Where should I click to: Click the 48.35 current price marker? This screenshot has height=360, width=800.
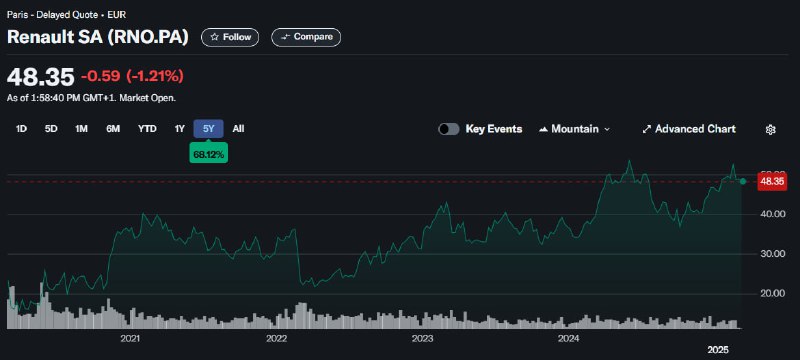pos(771,182)
